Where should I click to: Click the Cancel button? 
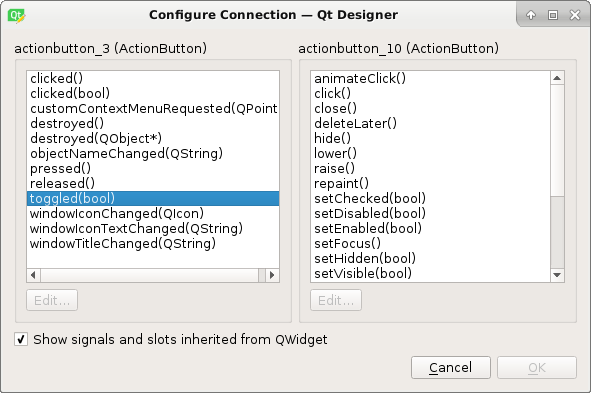click(451, 367)
